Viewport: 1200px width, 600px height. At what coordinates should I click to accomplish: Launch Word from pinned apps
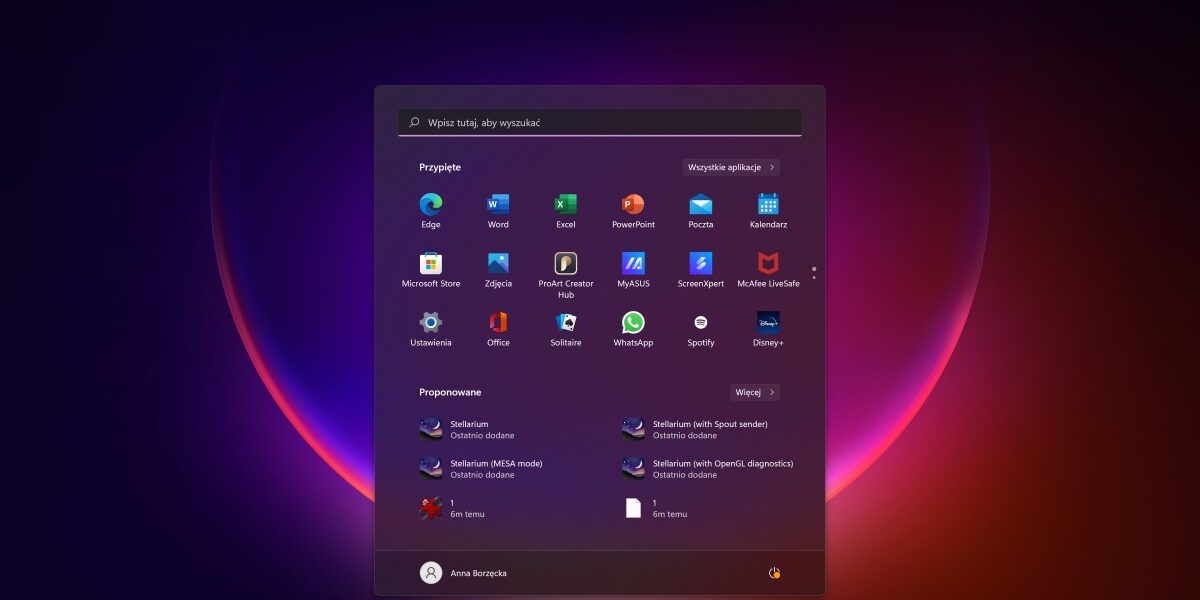(498, 210)
